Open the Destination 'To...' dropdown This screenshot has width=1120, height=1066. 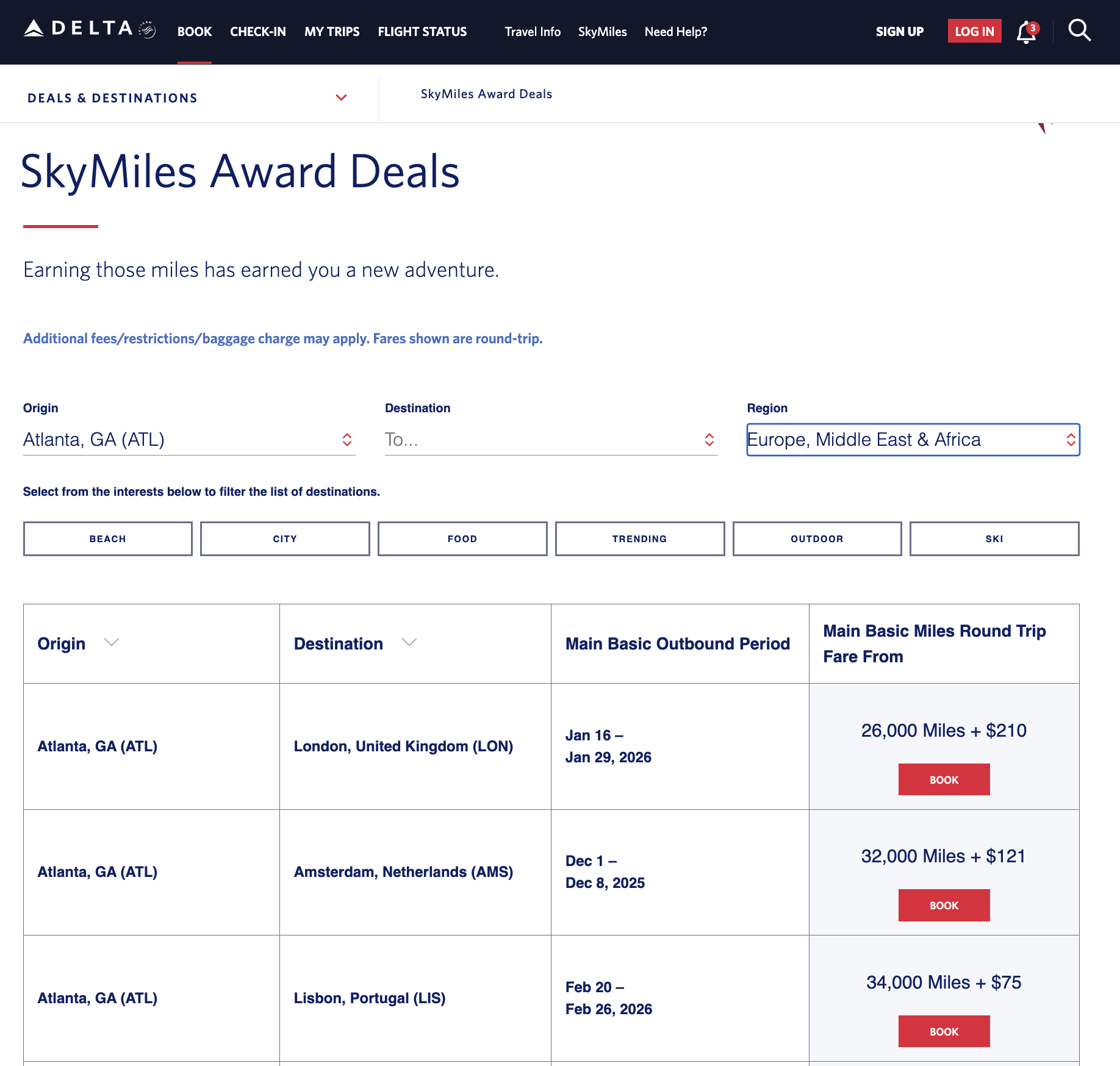click(550, 440)
